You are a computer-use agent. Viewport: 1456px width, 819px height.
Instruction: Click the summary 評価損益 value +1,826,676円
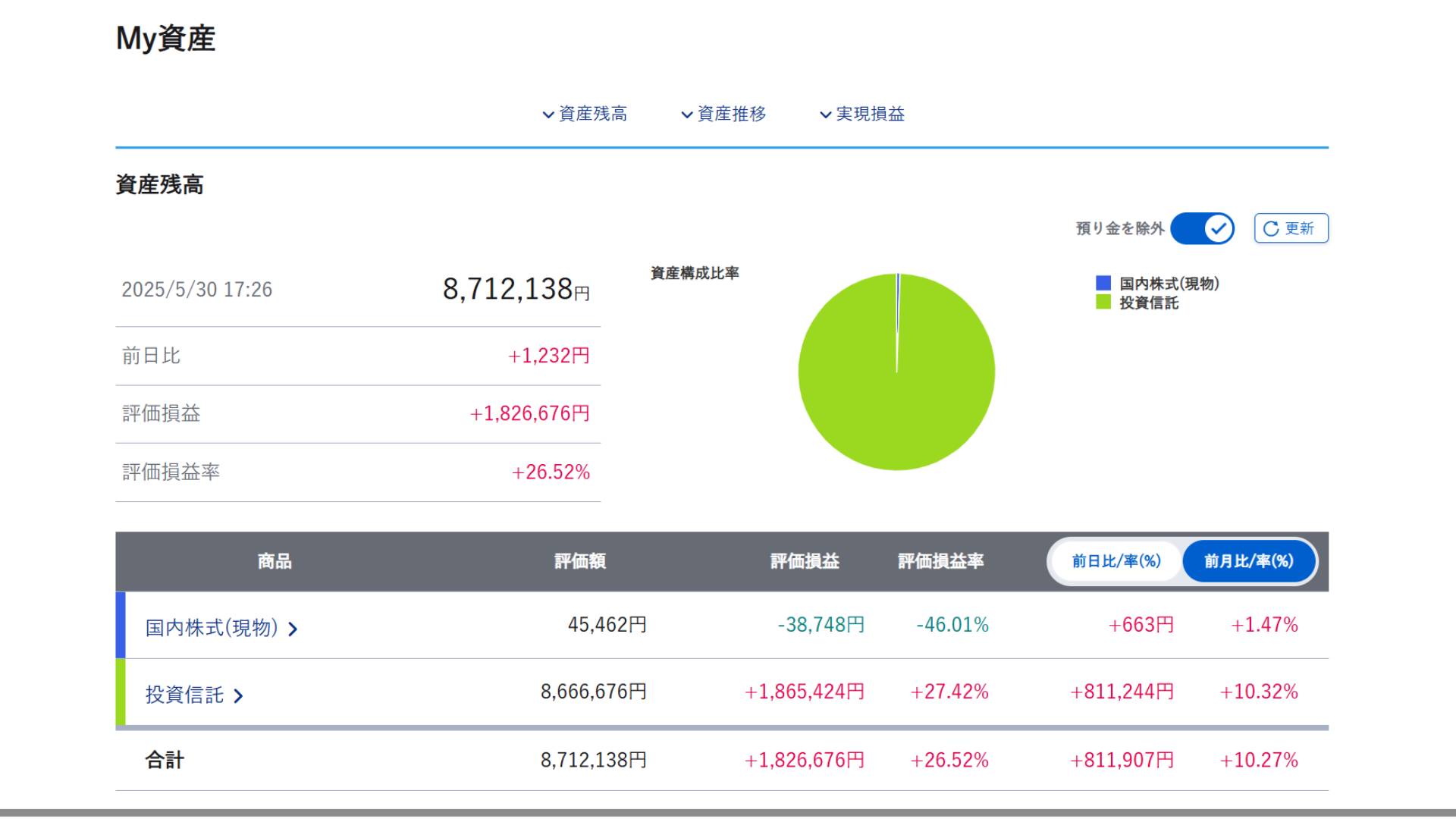[x=529, y=413]
